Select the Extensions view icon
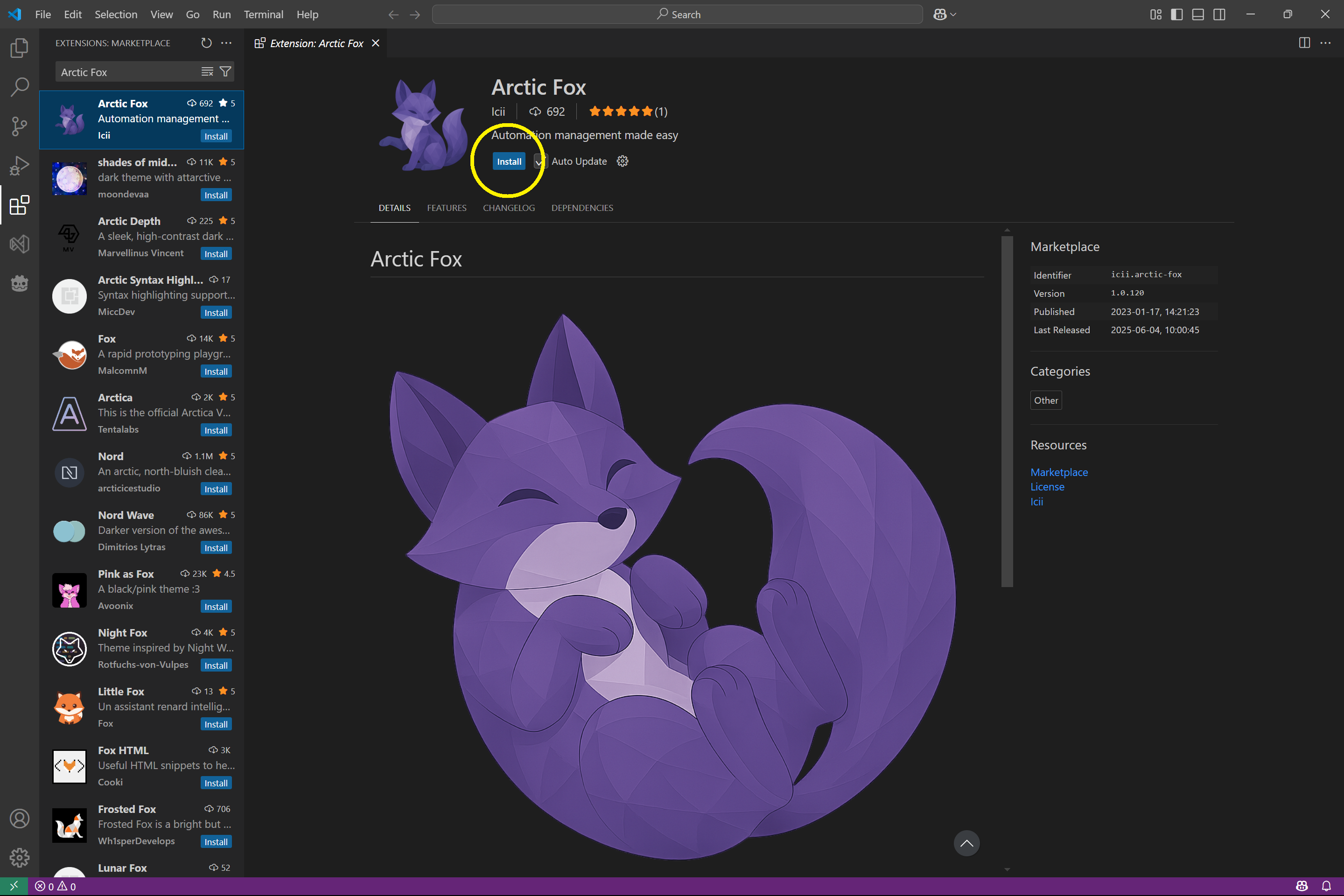This screenshot has width=1344, height=896. coord(20,204)
